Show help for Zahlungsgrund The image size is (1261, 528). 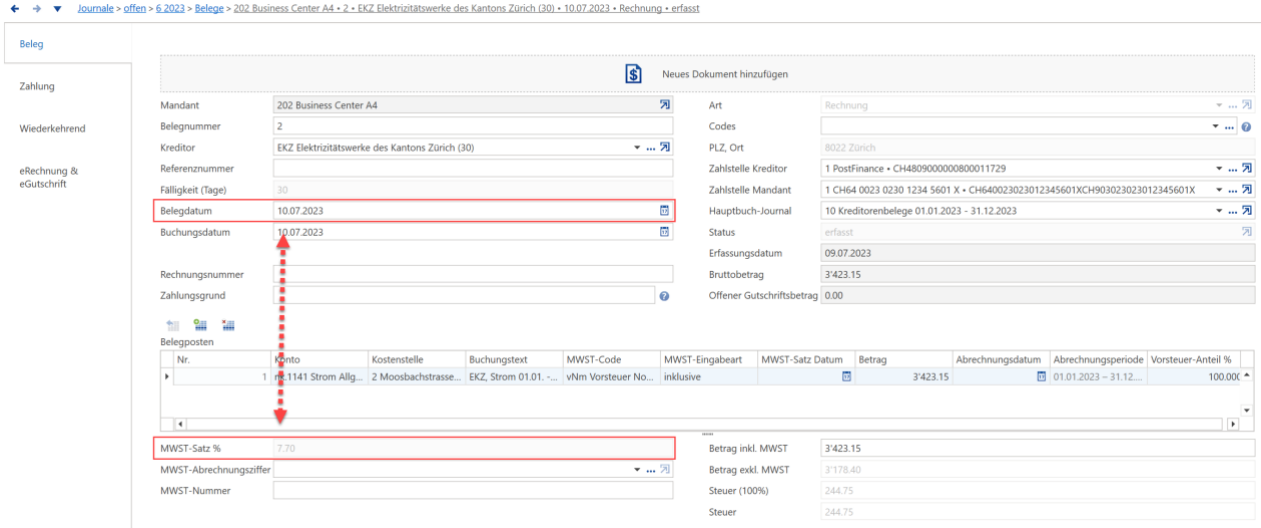pos(664,296)
